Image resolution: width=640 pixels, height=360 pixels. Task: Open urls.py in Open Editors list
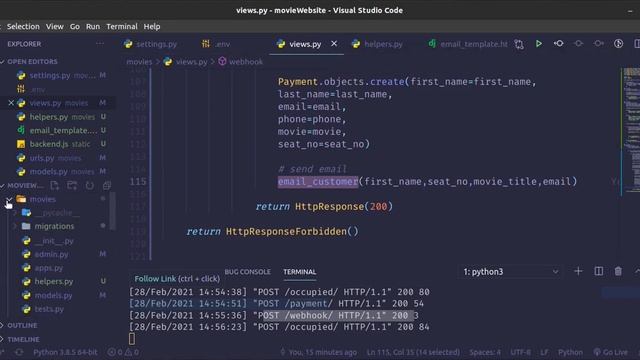[57, 158]
